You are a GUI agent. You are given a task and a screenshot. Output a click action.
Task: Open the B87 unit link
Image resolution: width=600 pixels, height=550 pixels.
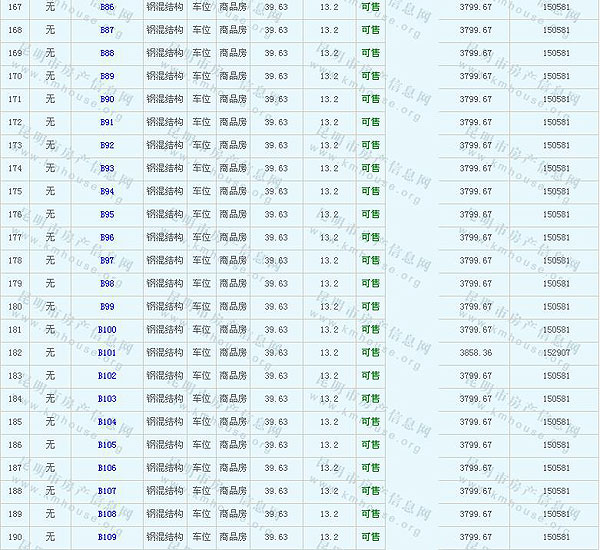(107, 30)
